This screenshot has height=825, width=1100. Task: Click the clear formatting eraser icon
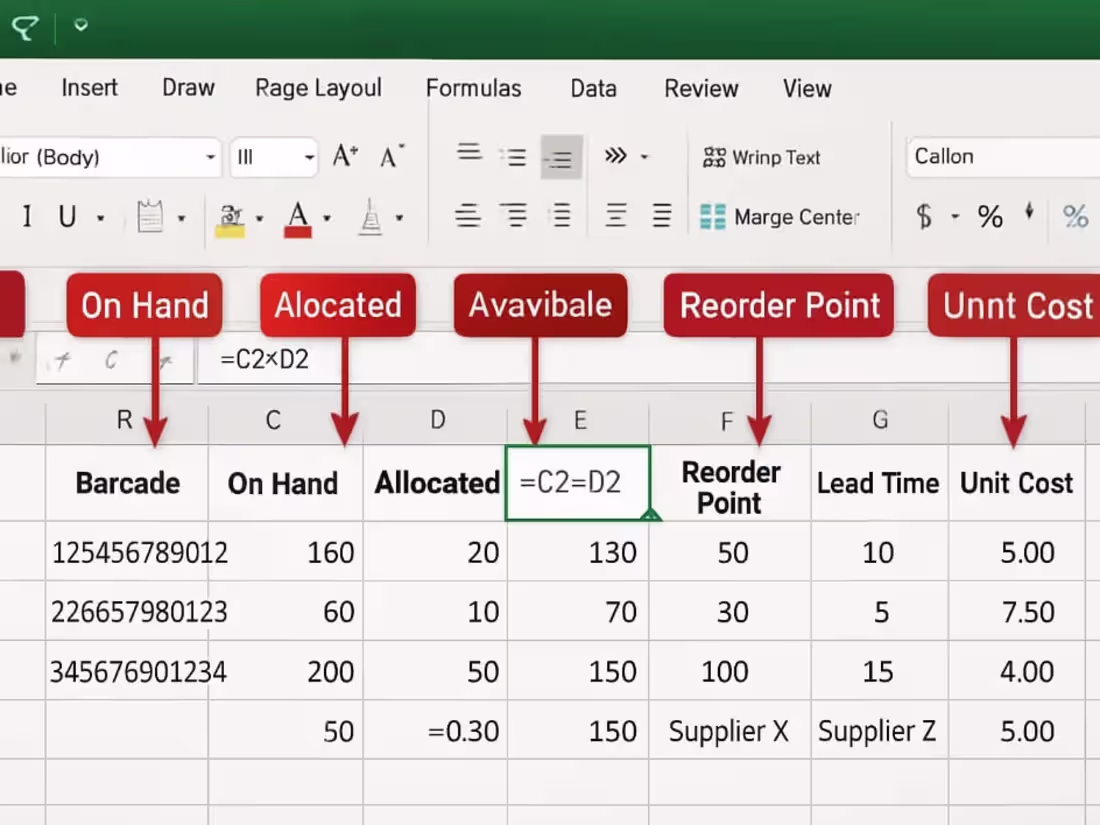[x=370, y=217]
